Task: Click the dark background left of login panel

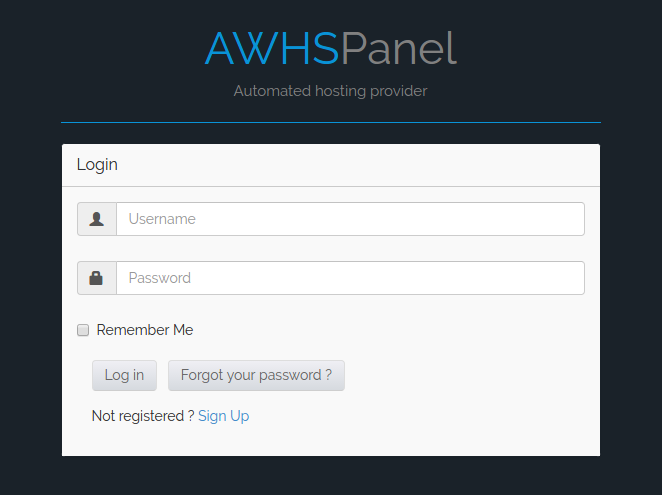Action: [x=30, y=300]
